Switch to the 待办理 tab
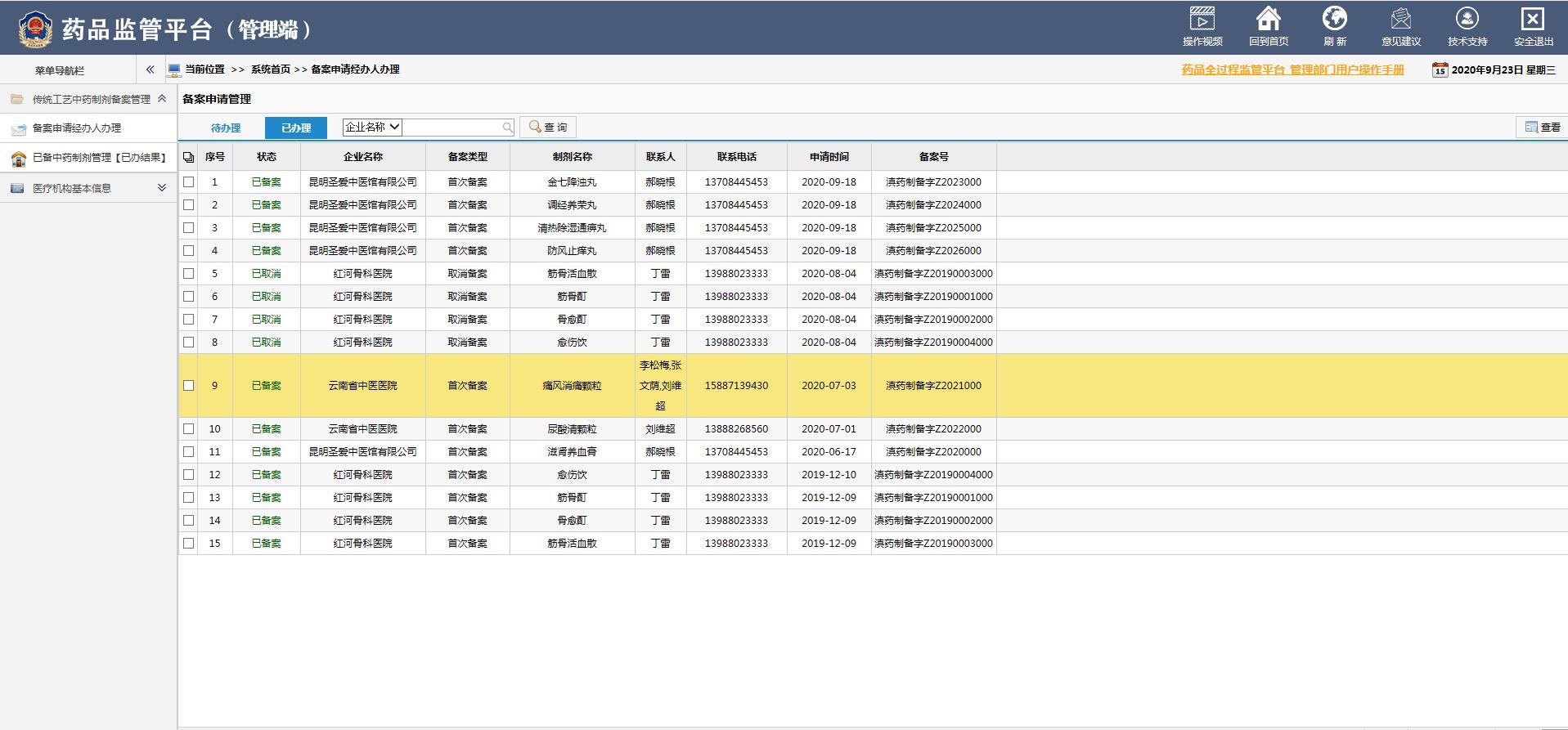 pos(226,128)
